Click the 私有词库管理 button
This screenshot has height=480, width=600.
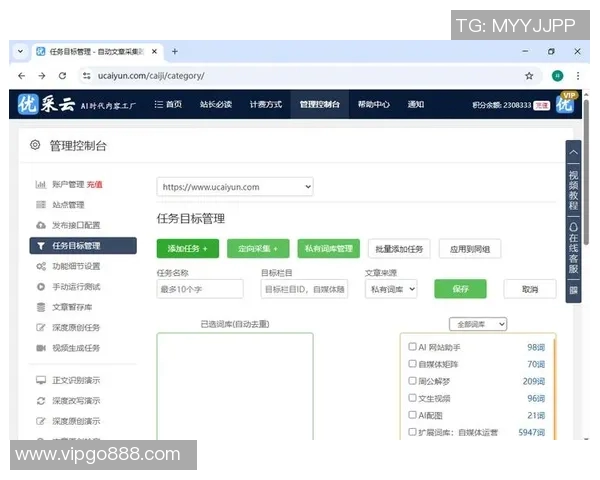329,249
